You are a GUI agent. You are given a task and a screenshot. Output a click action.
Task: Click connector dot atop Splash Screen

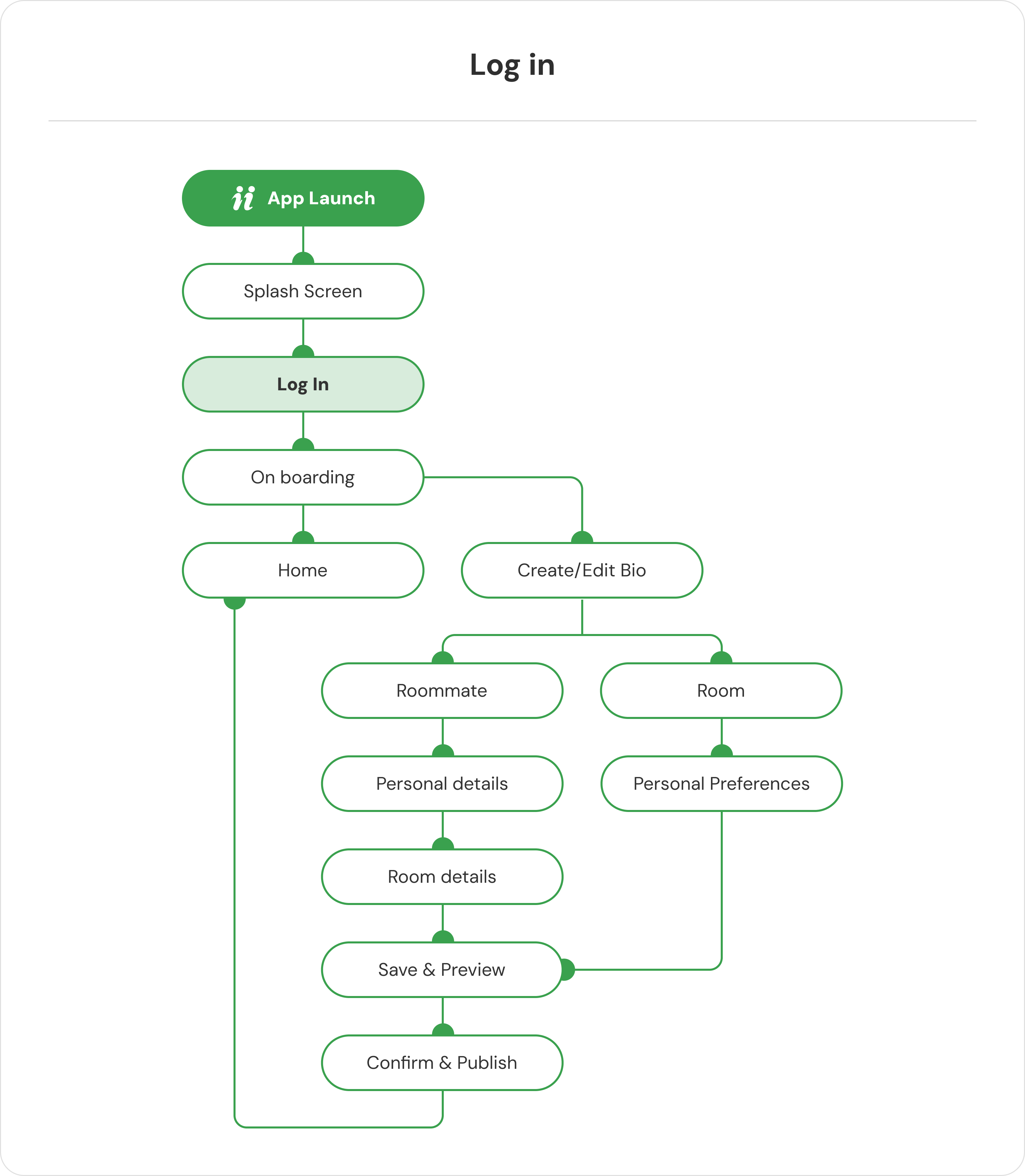(303, 259)
